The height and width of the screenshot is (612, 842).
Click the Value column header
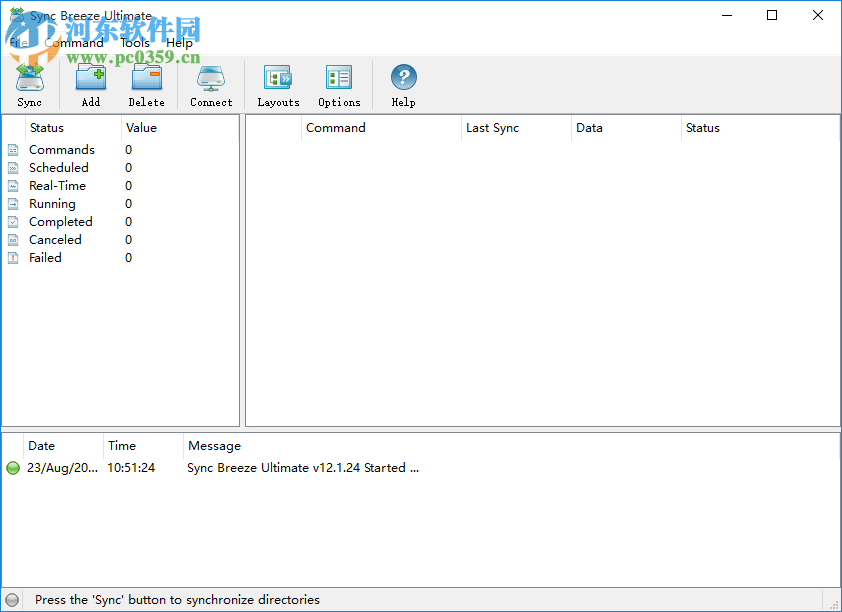[x=141, y=128]
